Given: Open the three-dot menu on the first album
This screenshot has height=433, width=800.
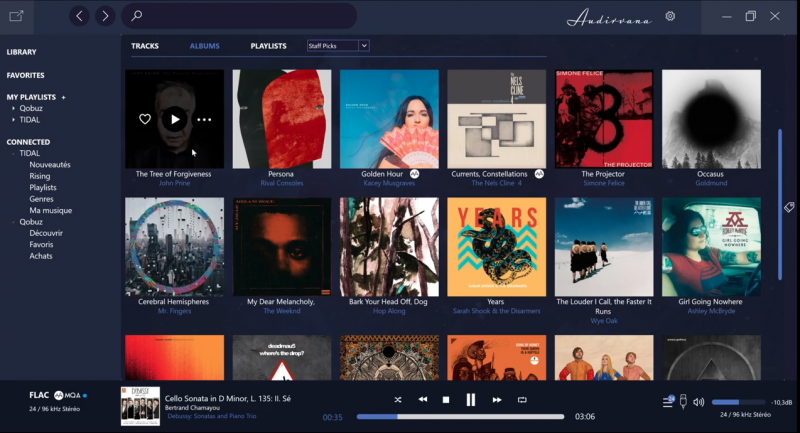Looking at the screenshot, I should (204, 119).
